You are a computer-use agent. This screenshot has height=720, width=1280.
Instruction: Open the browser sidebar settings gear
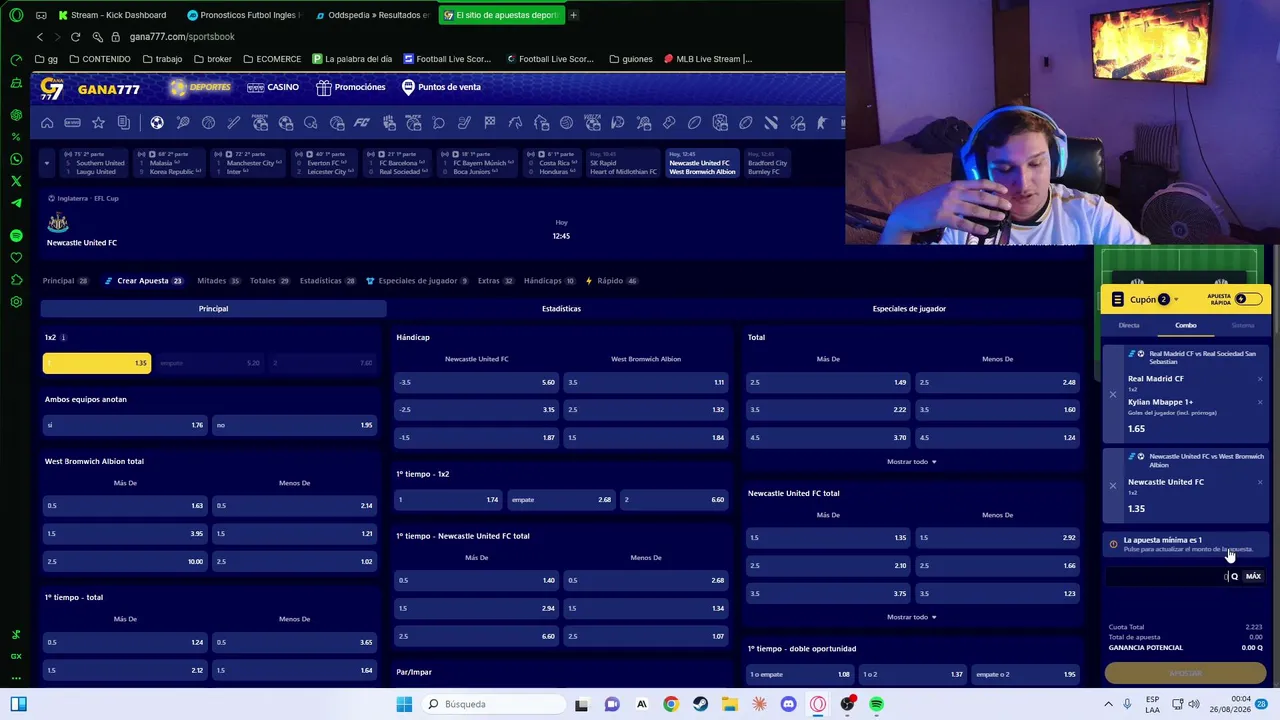(x=16, y=301)
